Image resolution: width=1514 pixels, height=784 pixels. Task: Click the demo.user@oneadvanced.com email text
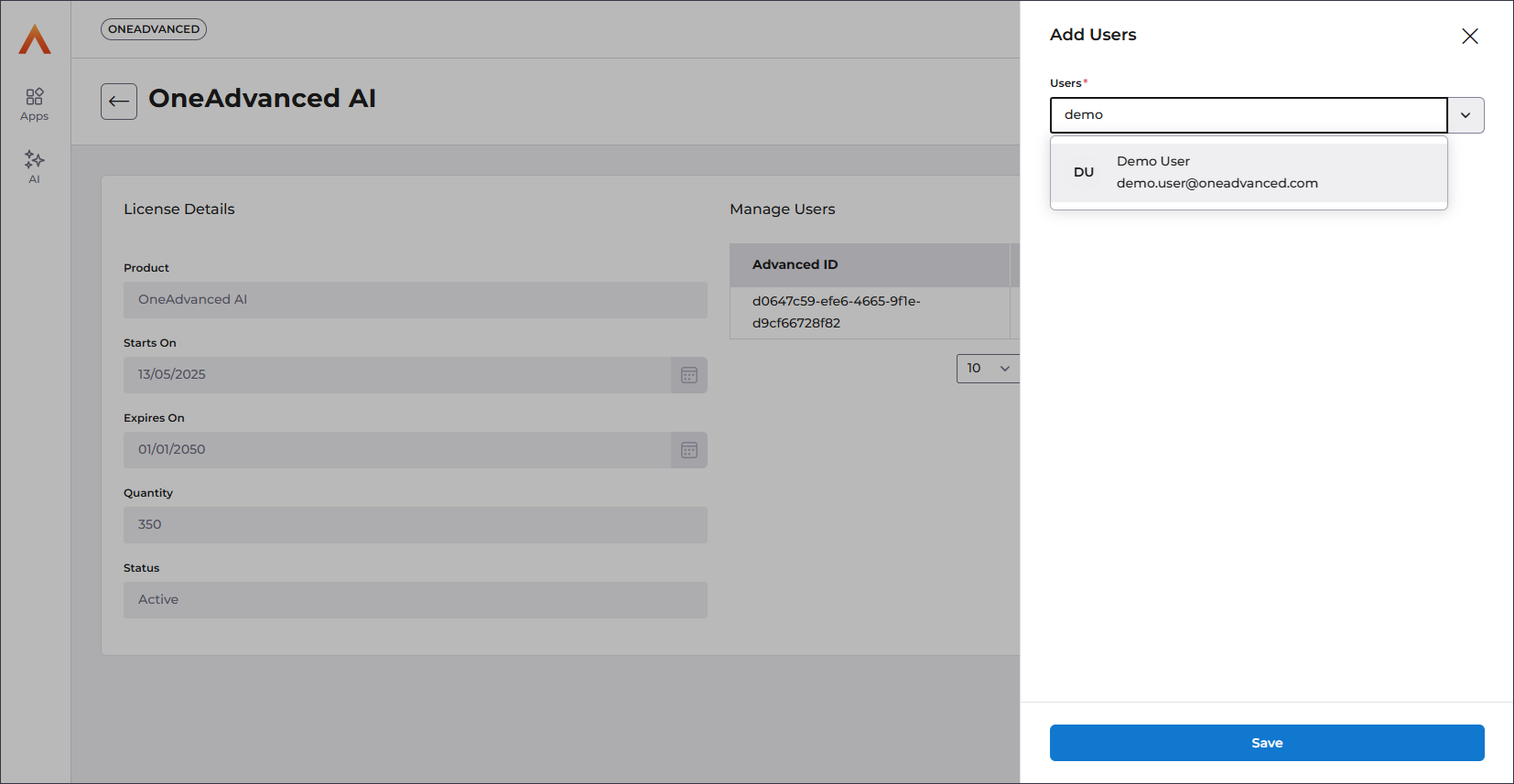tap(1217, 183)
